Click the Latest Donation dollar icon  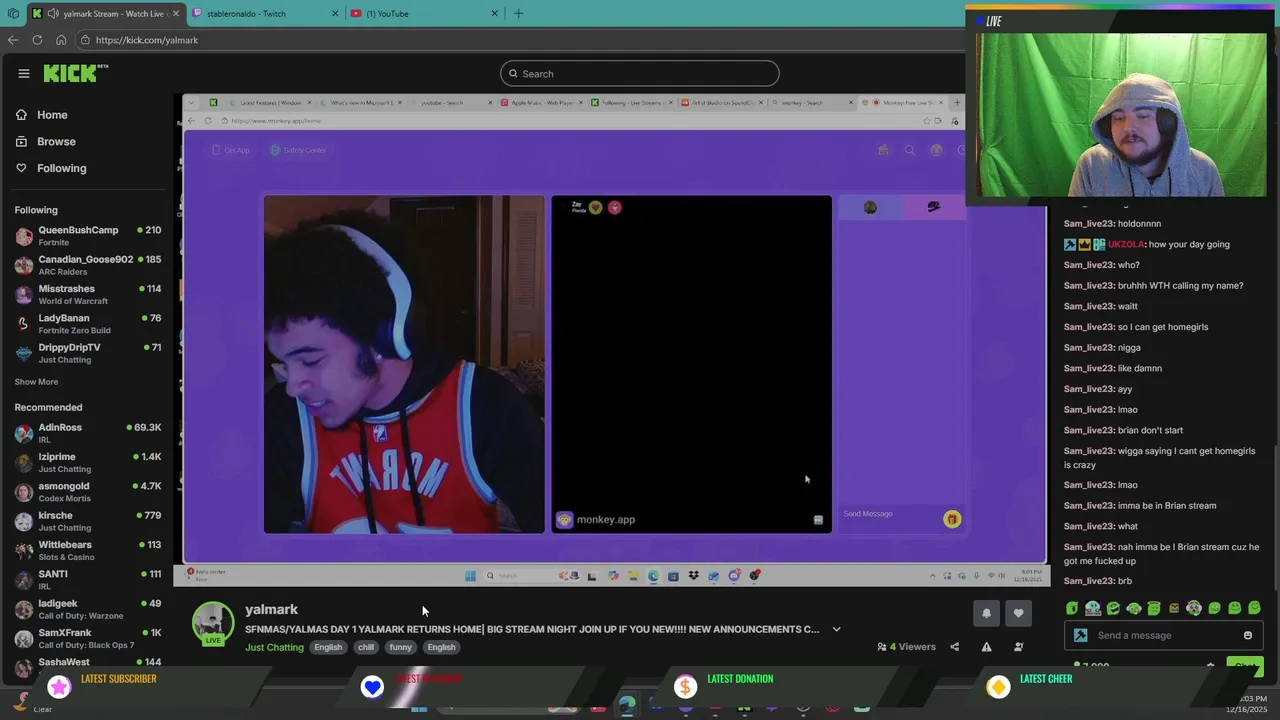click(x=685, y=686)
